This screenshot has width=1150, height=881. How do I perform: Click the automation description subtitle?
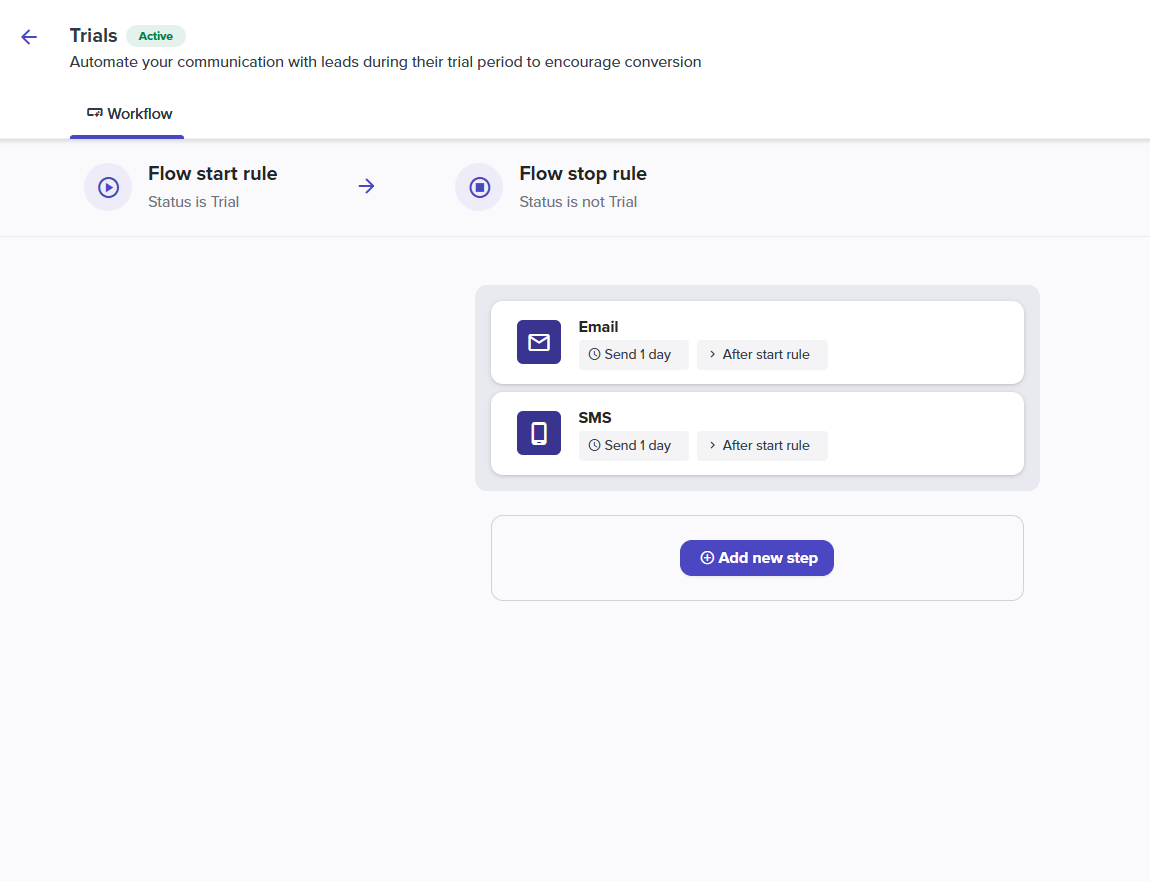click(385, 62)
